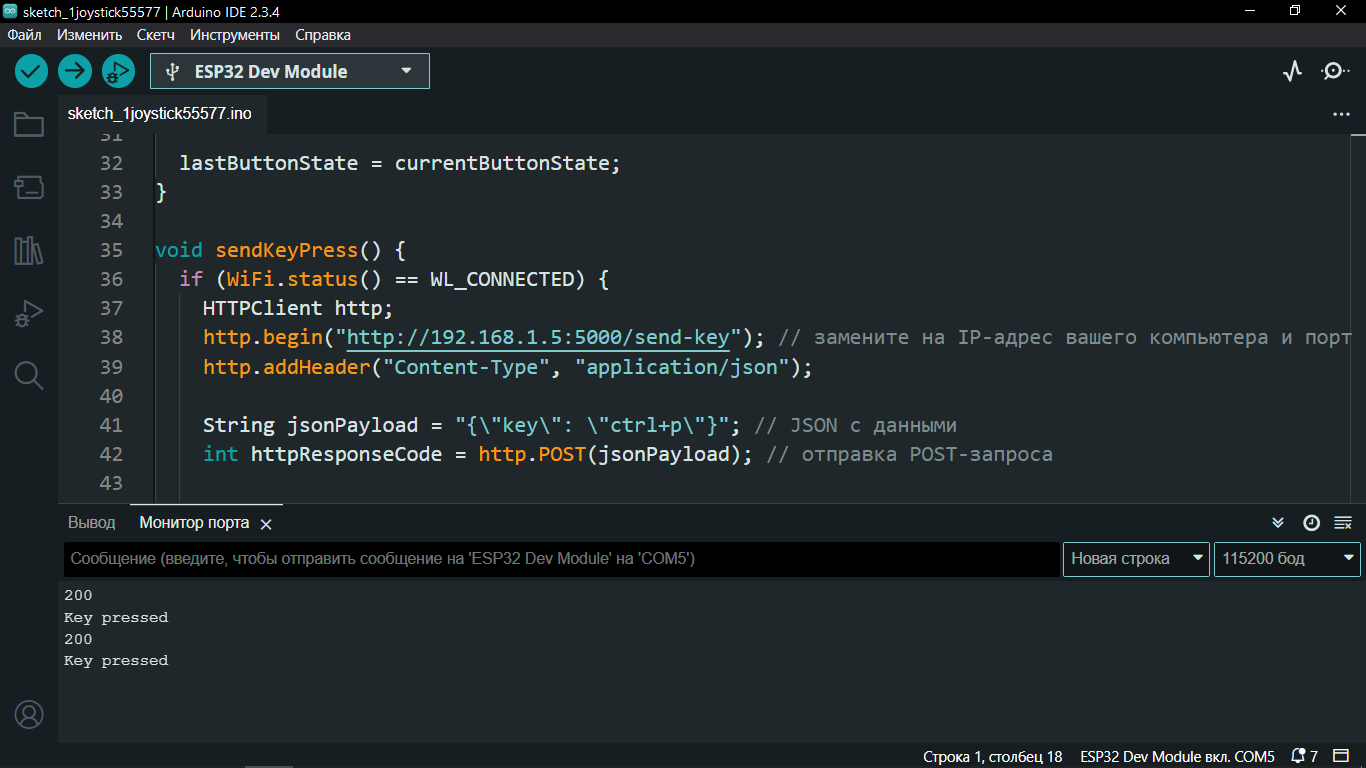Start debugging with the debug play icon
Screen dimensions: 1366x768
pyautogui.click(x=118, y=71)
